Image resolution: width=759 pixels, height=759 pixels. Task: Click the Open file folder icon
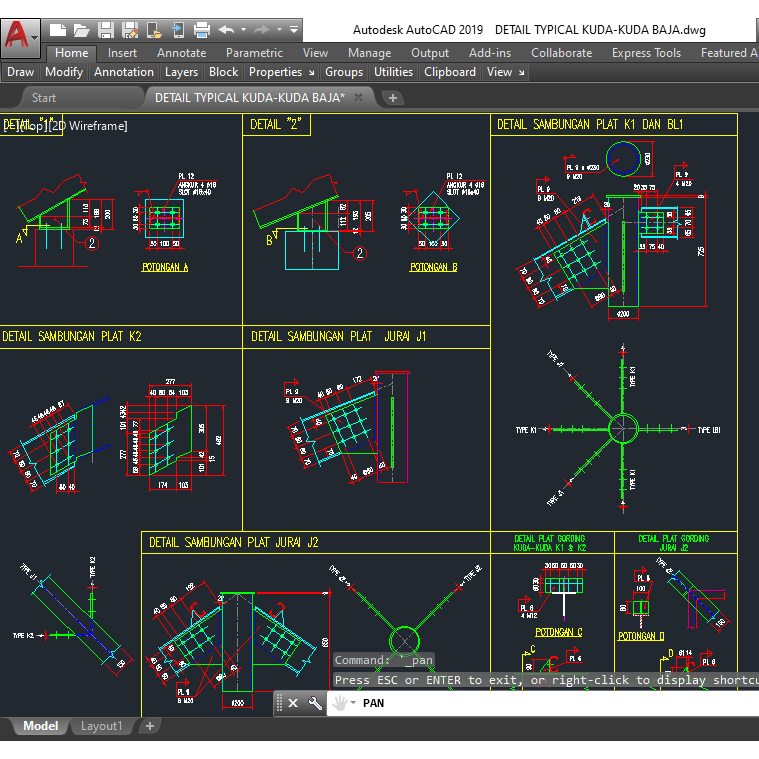81,30
